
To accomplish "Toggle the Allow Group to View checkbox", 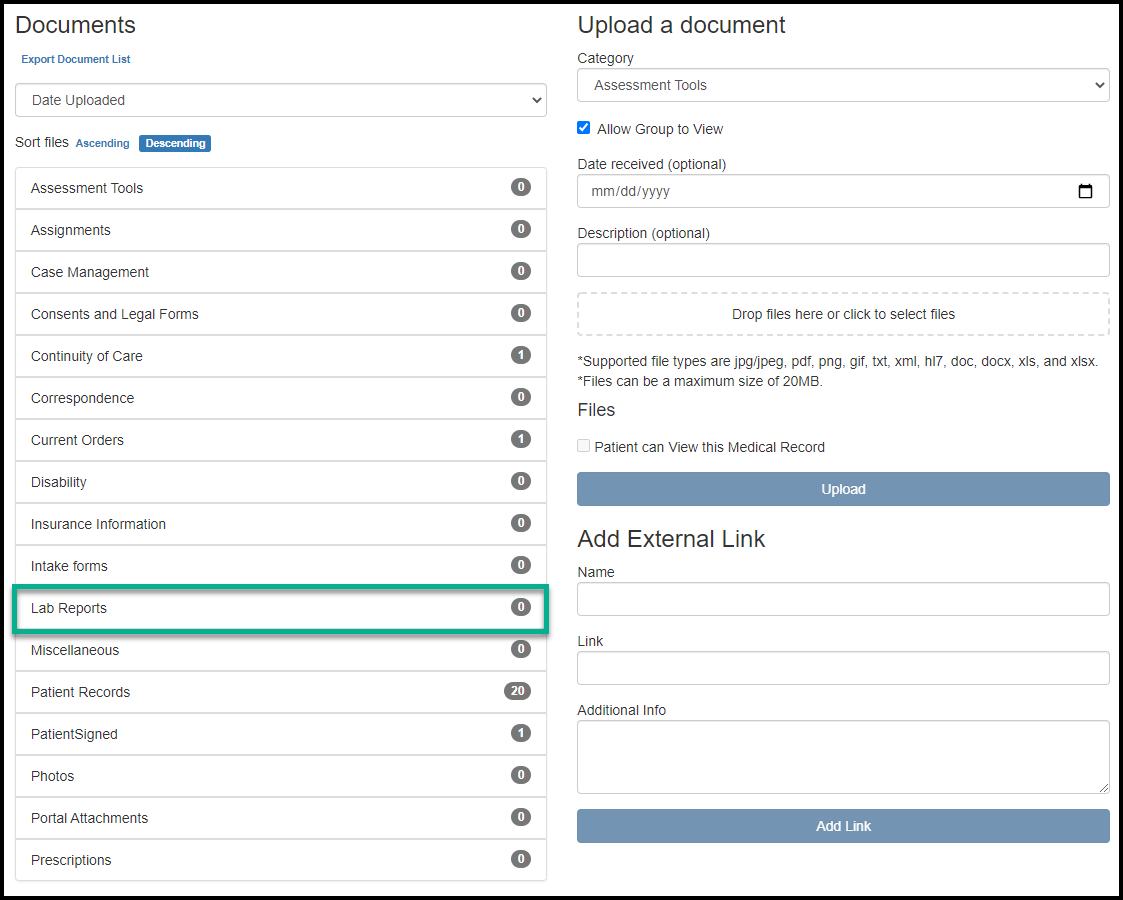I will coord(584,128).
